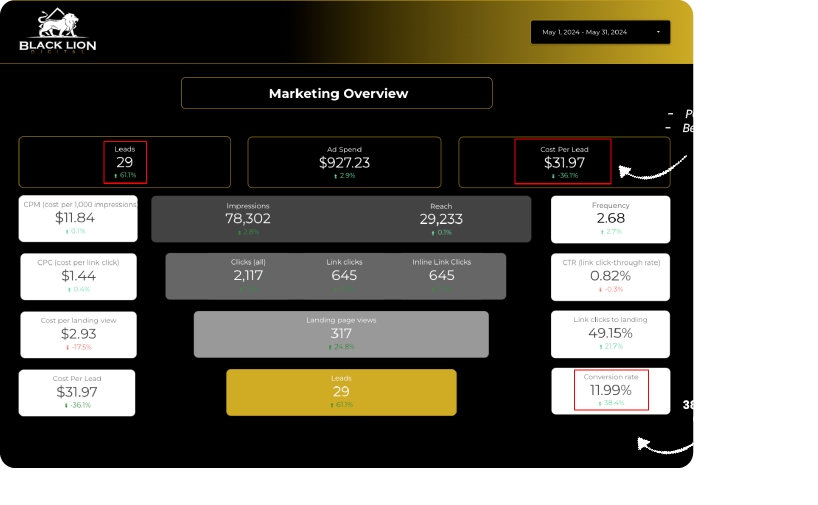Select the Landing page views 317 bar
The image size is (818, 505).
[x=341, y=334]
